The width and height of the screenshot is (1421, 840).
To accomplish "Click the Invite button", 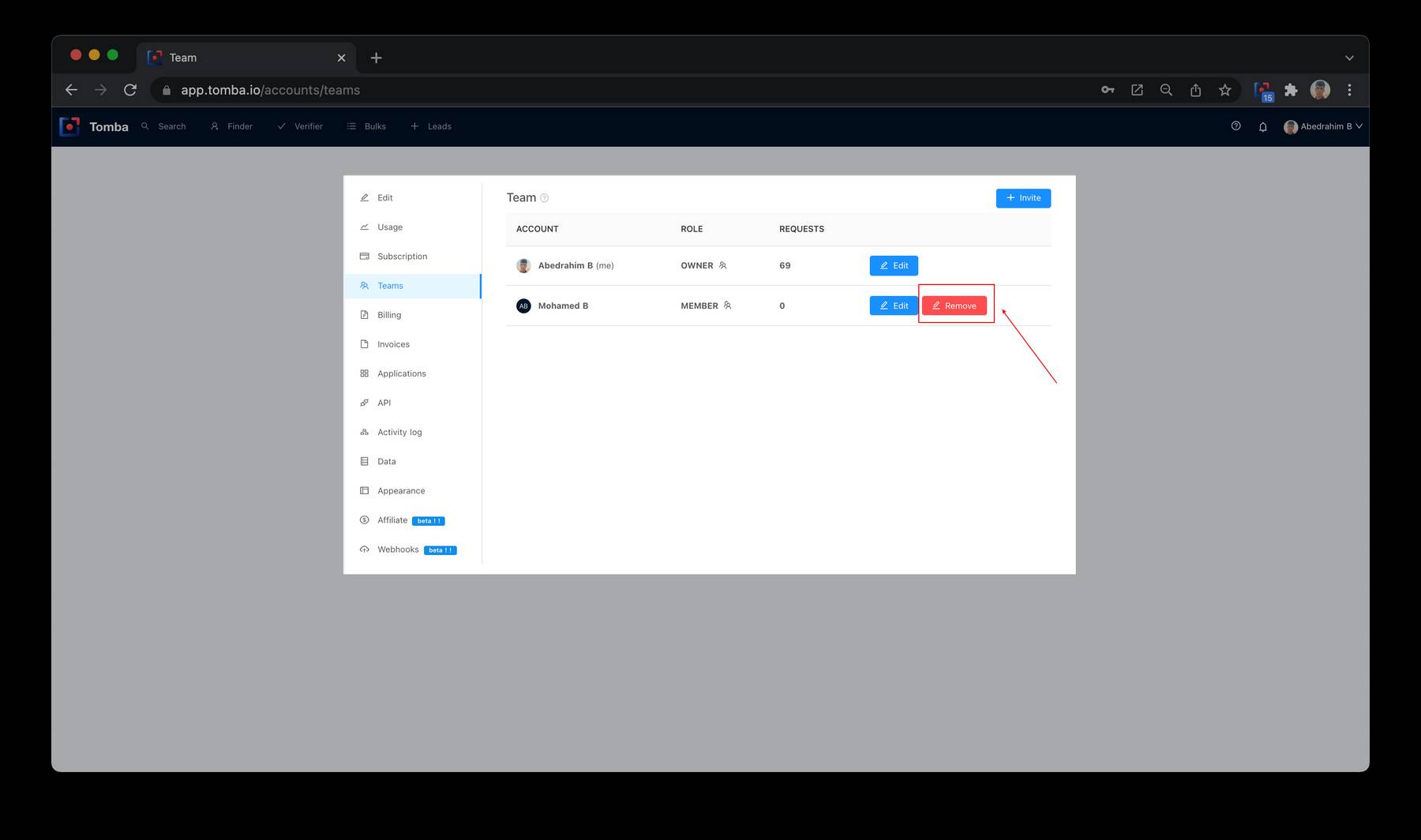I will point(1023,198).
